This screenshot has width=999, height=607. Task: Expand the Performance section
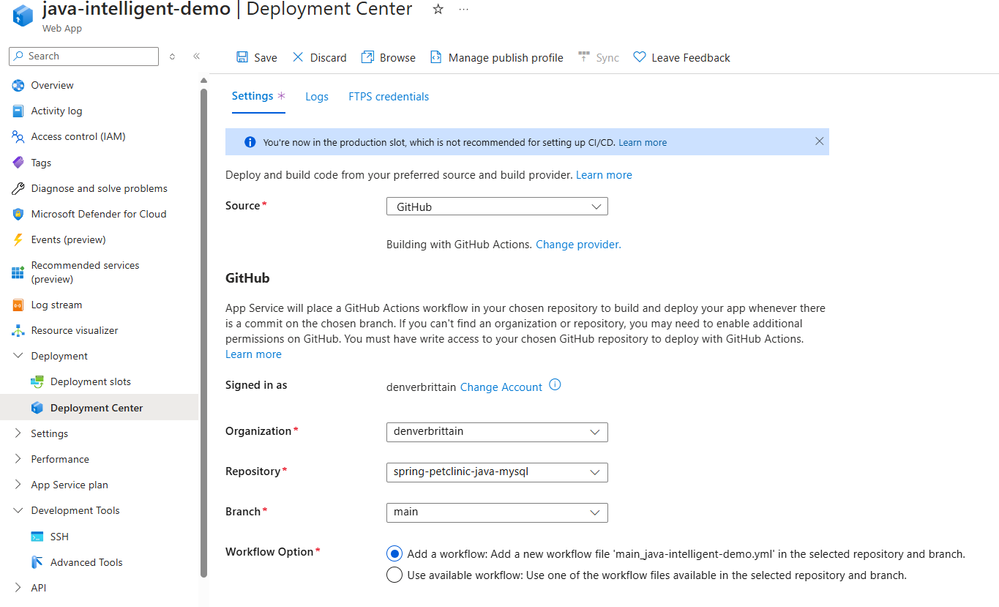18,459
